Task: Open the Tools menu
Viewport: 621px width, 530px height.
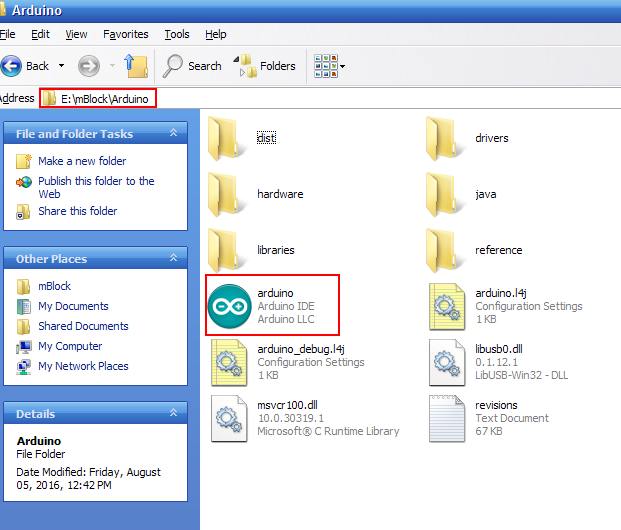Action: point(177,34)
